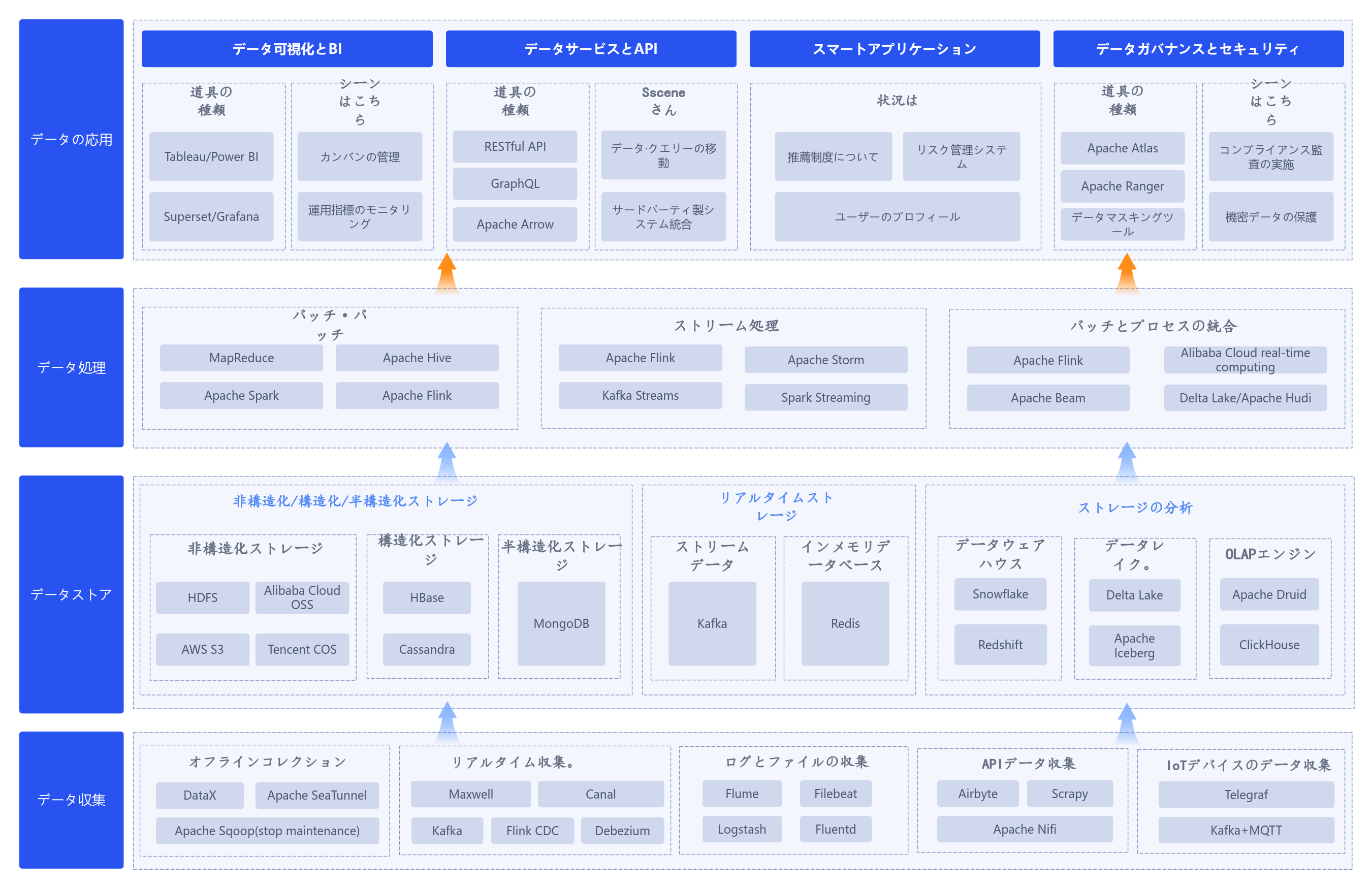Click the Logstash box
This screenshot has height=887, width=1372.
click(x=742, y=830)
